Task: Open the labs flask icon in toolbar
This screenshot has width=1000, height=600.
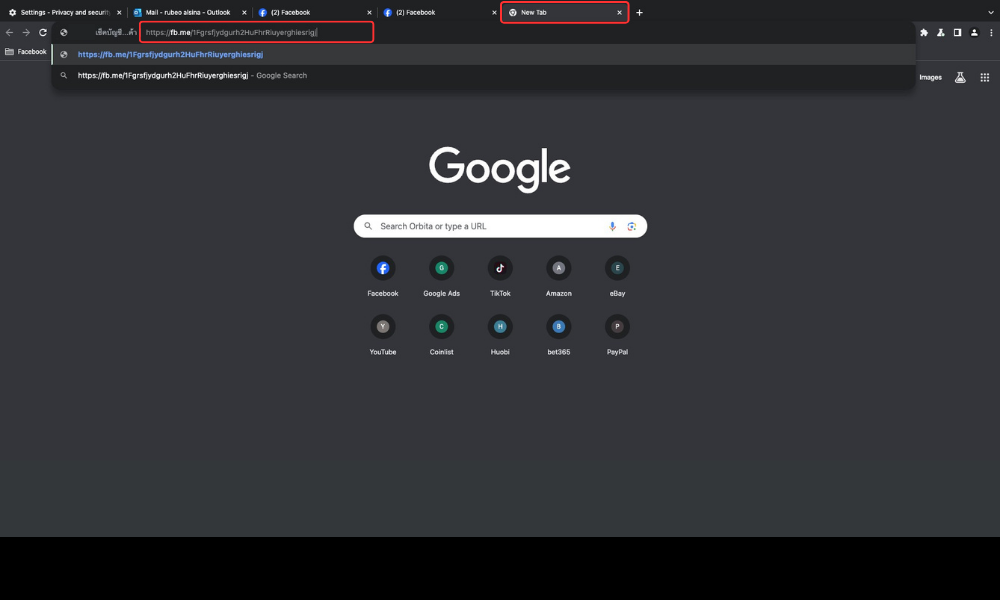Action: [x=941, y=33]
